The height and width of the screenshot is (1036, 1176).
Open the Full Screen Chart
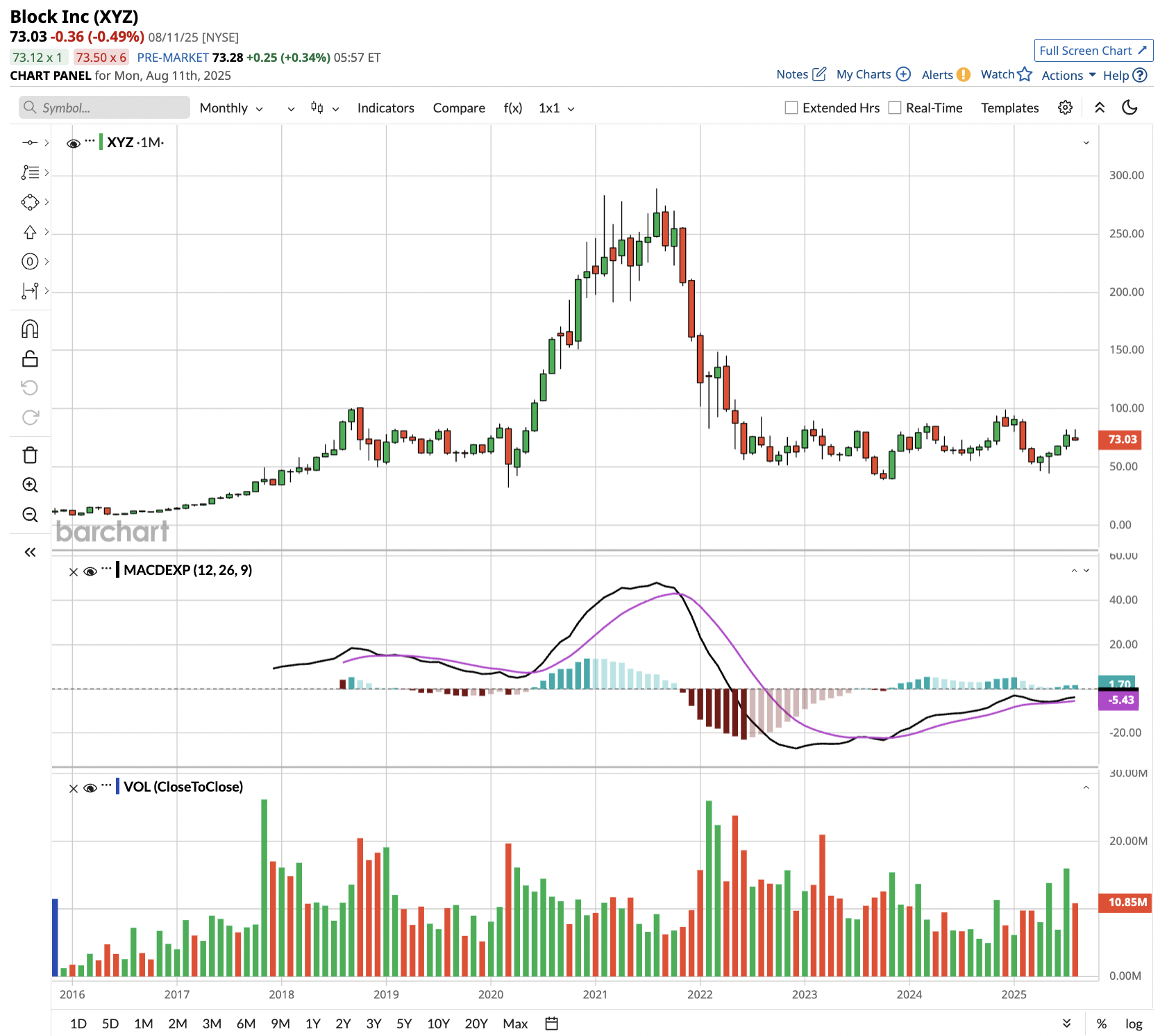tap(1093, 50)
